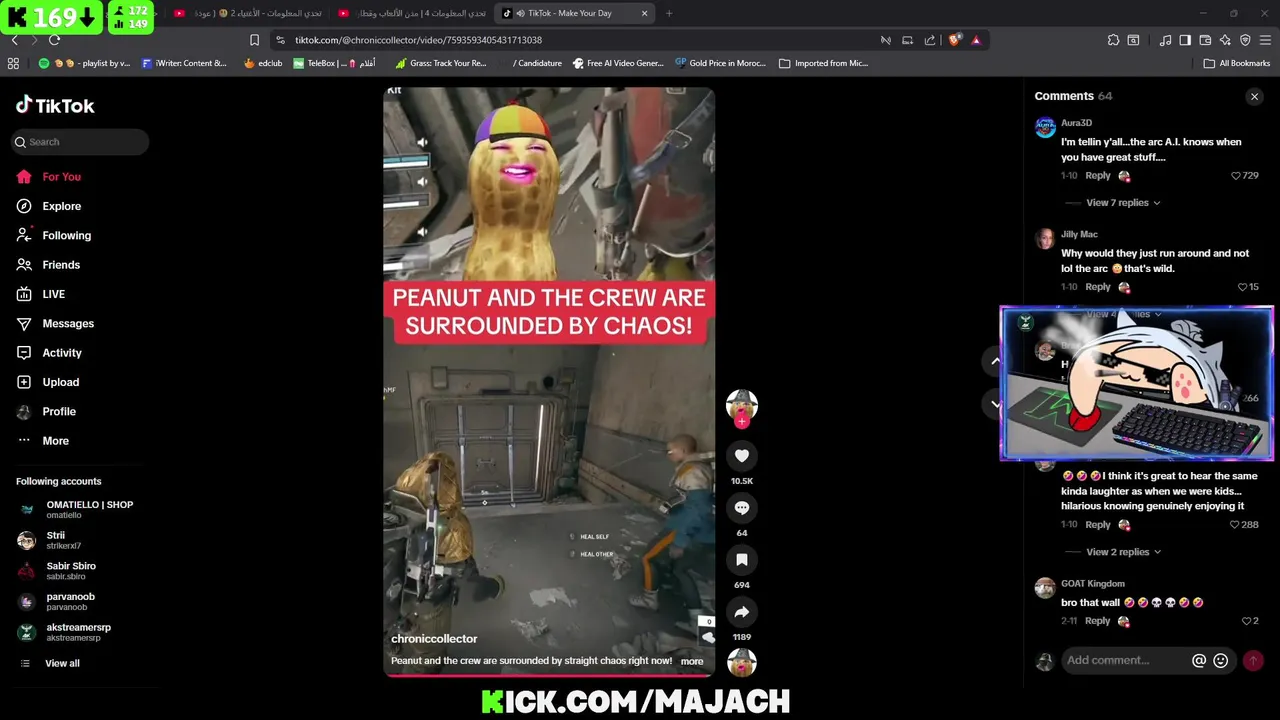Share the video with the arrow icon
The width and height of the screenshot is (1280, 720).
742,612
